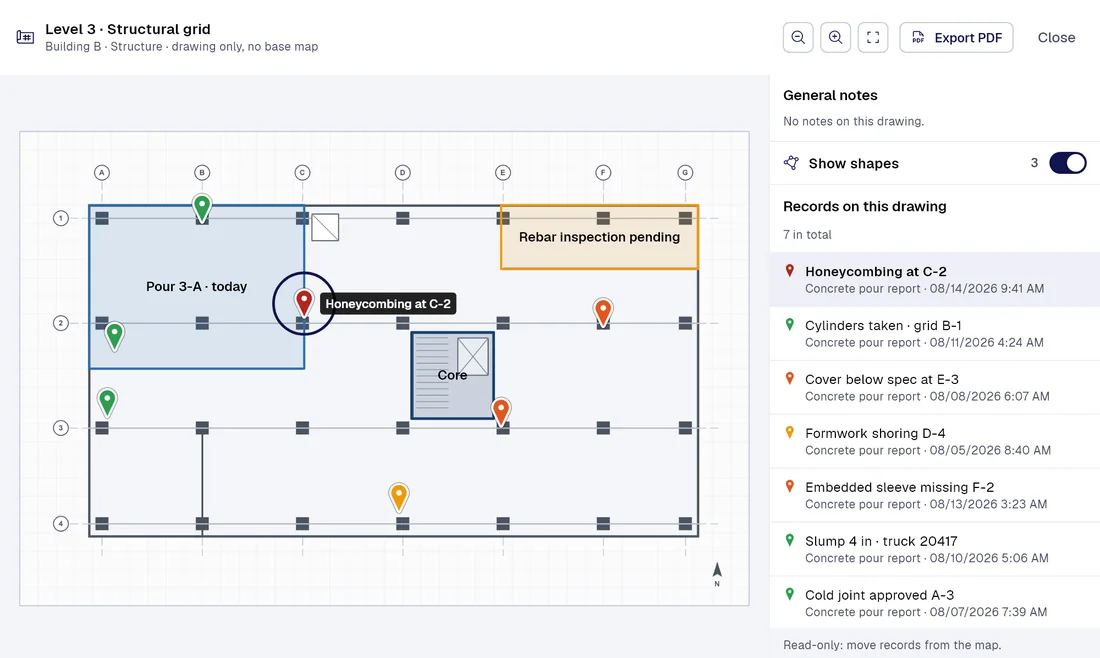Click grid column label A

coord(102,173)
